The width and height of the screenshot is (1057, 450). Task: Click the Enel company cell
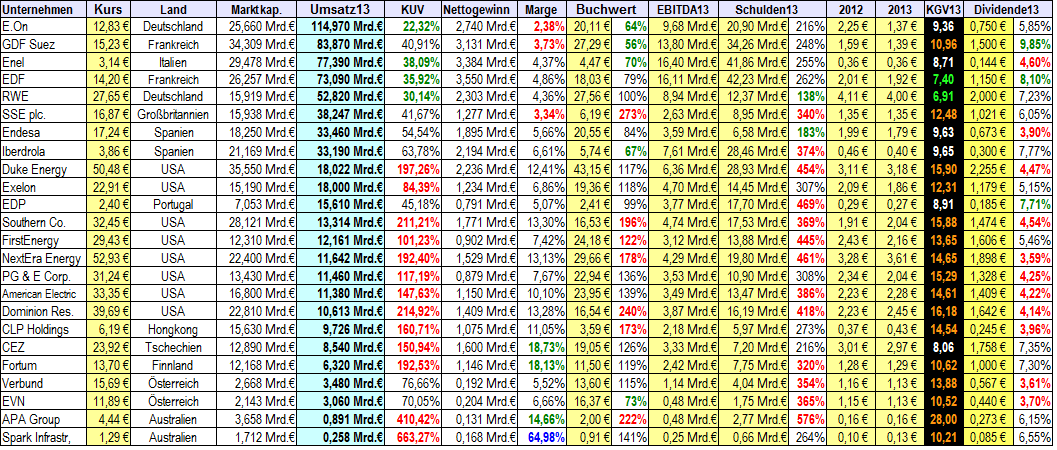44,62
